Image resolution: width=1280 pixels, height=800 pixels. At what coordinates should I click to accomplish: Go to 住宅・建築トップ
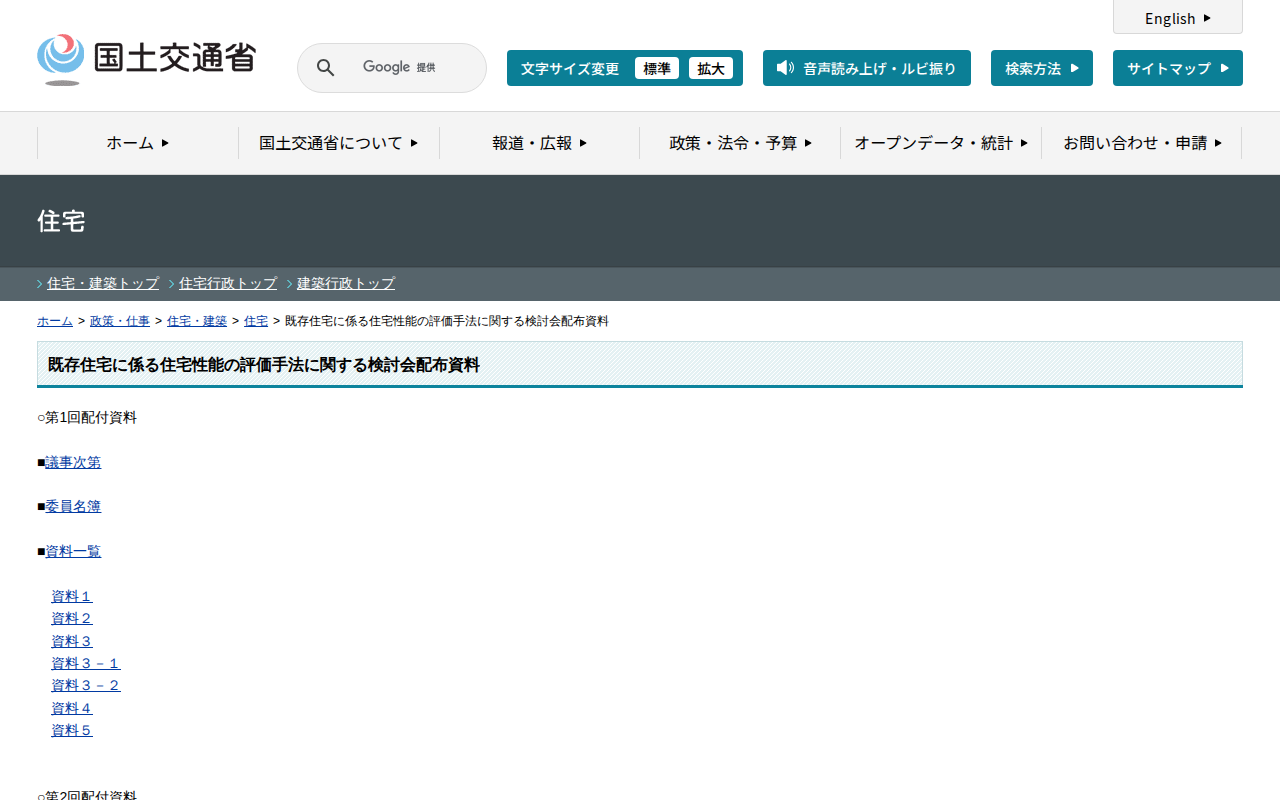click(x=103, y=284)
